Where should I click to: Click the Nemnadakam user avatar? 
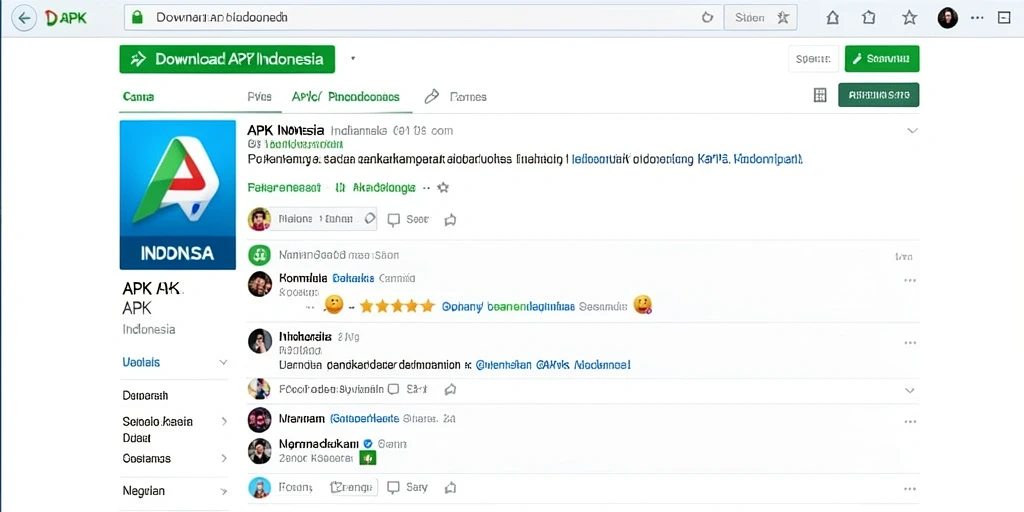pyautogui.click(x=259, y=451)
